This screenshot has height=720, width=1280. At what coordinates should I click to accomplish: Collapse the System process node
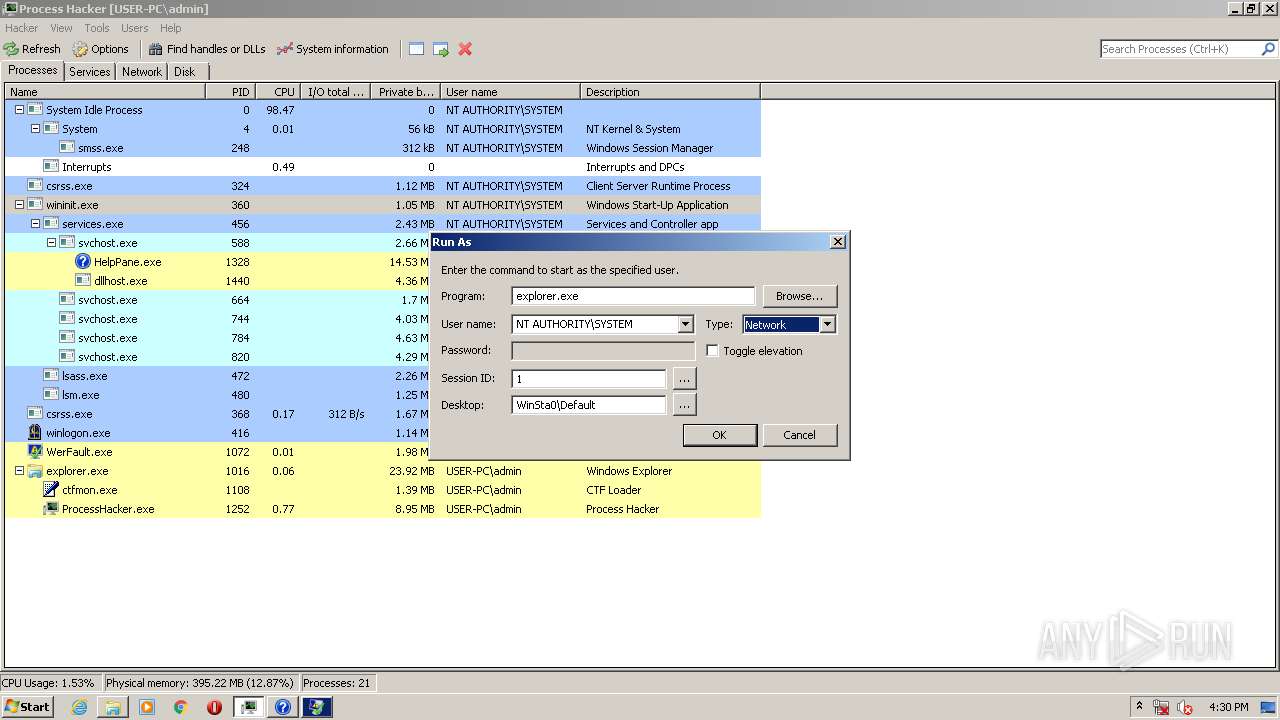tap(35, 129)
